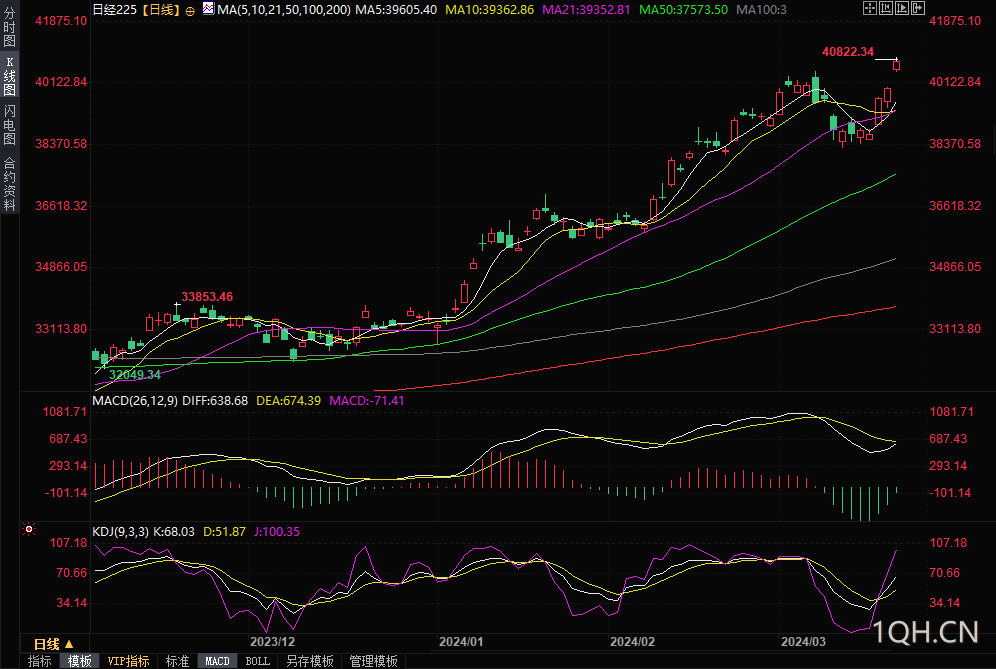Click the crosshair icon beside 日线 title
Viewport: 996px width, 669px height.
click(190, 10)
